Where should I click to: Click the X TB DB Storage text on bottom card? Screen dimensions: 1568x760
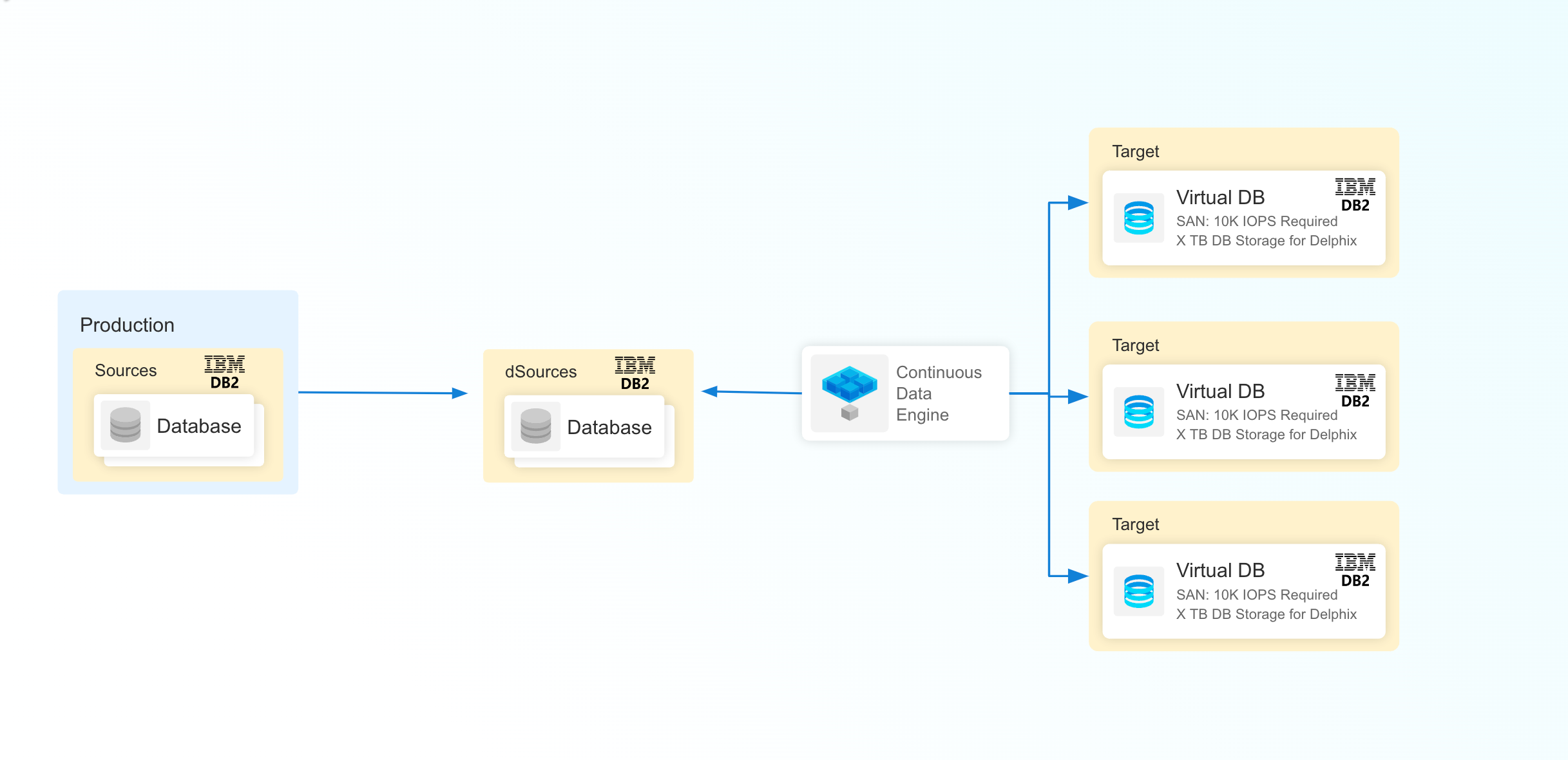[1266, 614]
